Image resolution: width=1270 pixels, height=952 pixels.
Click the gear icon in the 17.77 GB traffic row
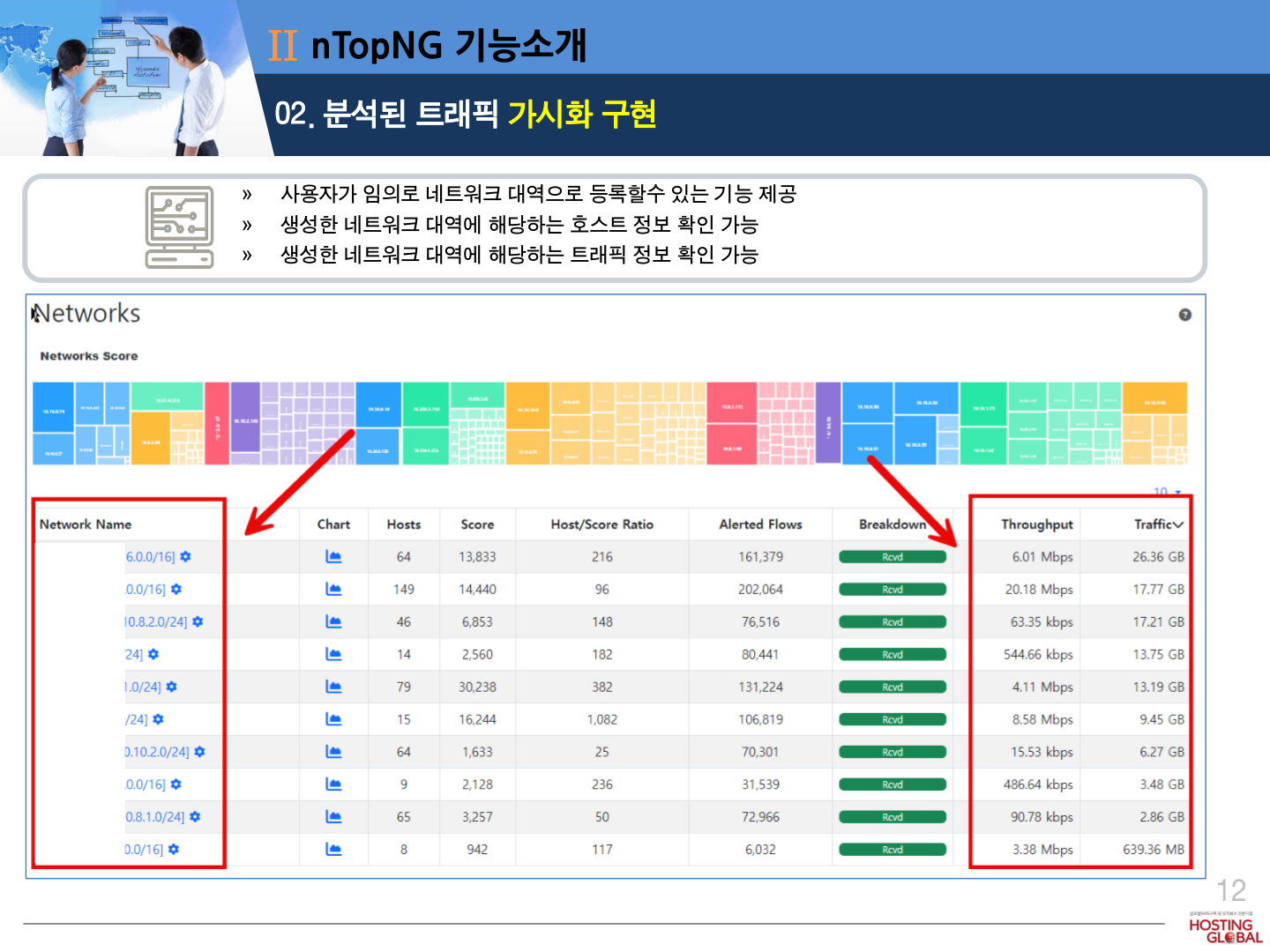176,589
